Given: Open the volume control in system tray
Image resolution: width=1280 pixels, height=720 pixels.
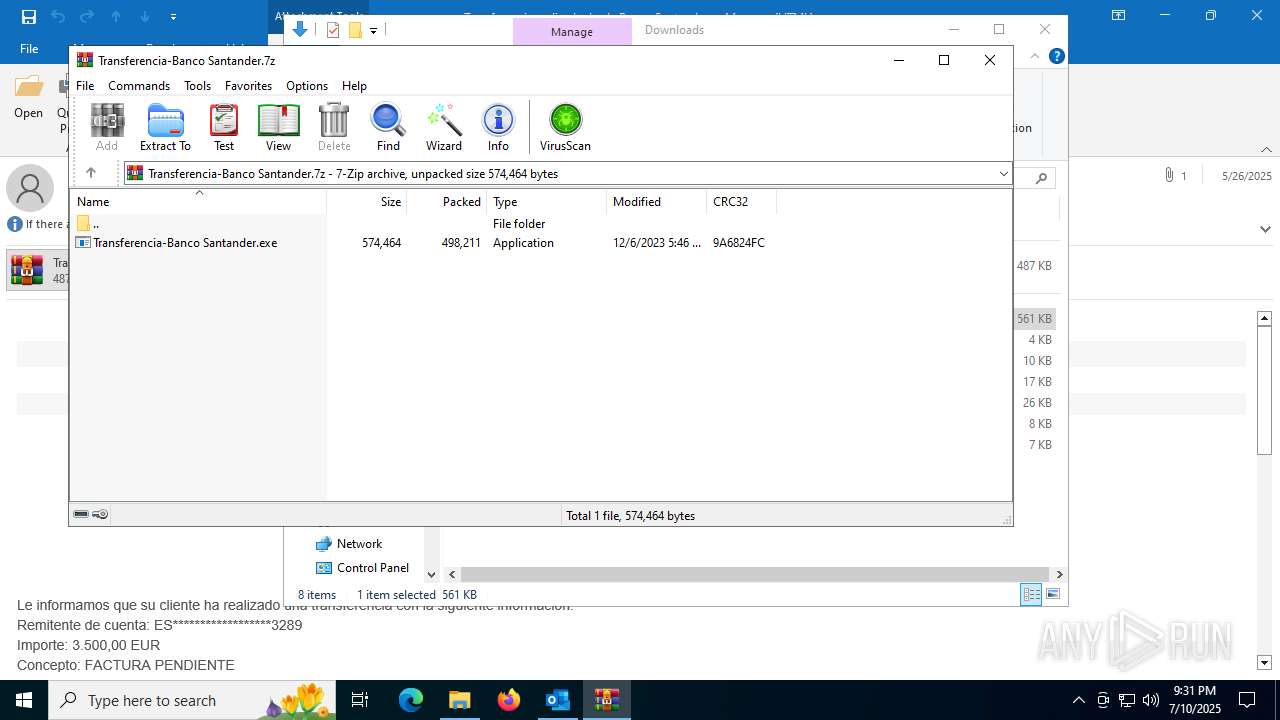Looking at the screenshot, I should coord(1150,700).
